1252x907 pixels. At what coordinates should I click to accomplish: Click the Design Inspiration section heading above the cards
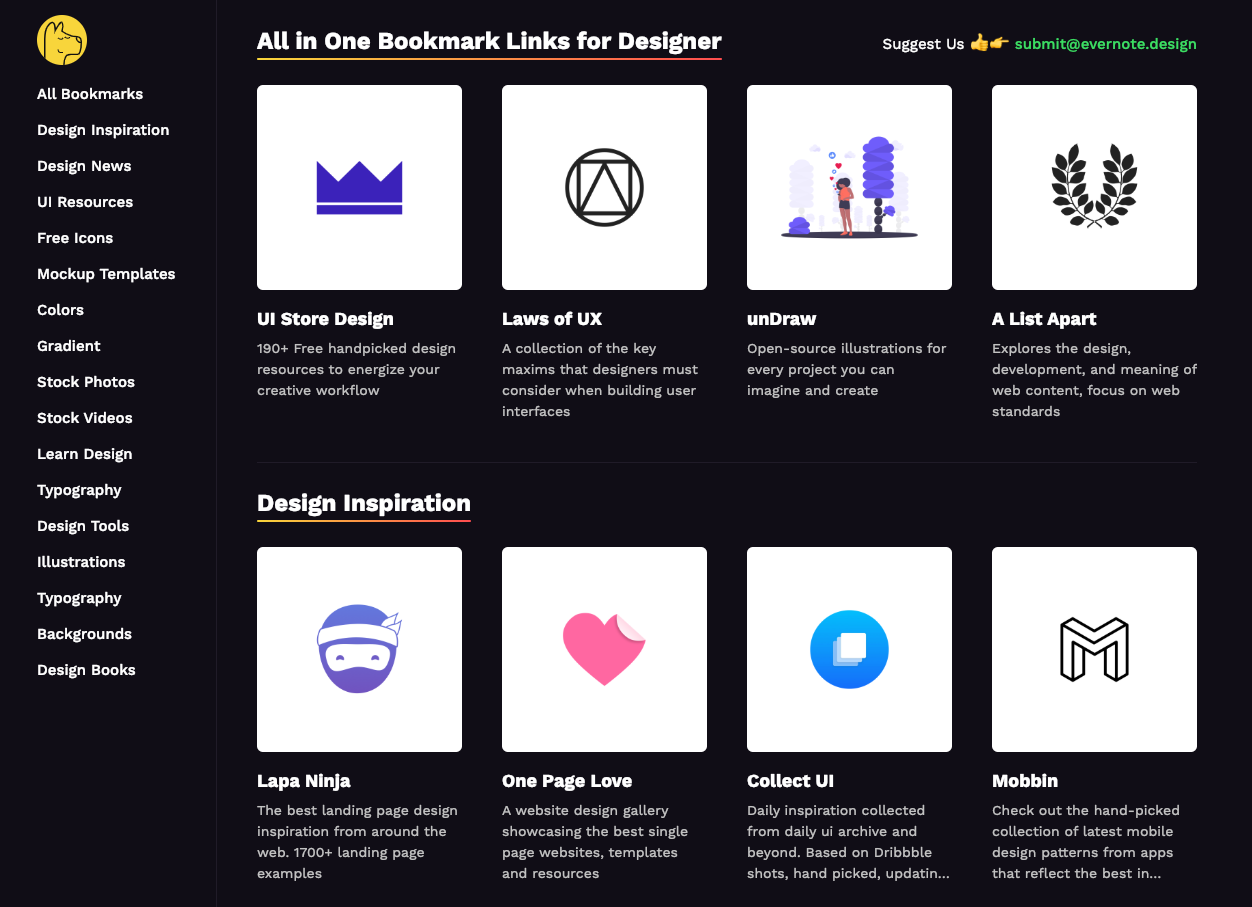(x=363, y=503)
